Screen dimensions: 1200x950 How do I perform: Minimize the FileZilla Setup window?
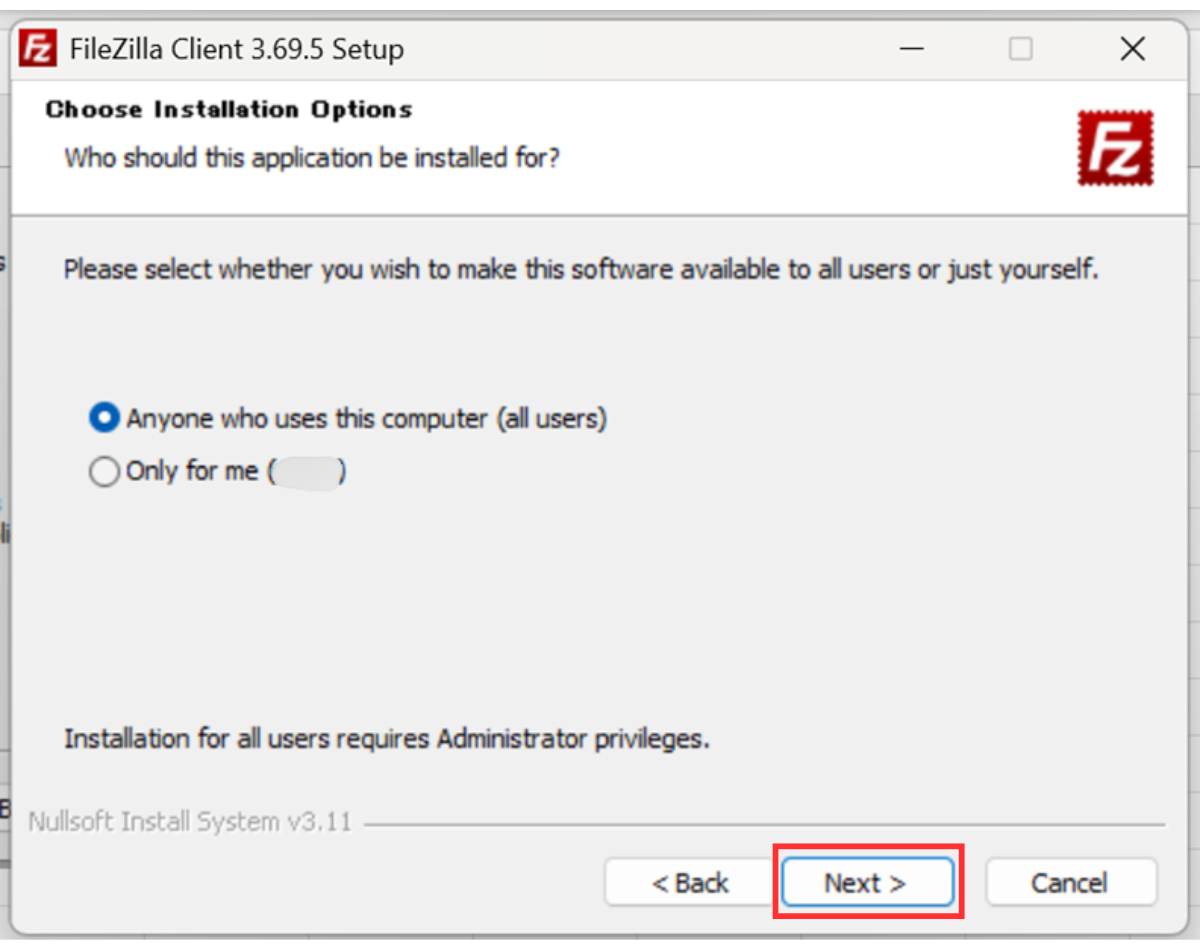[x=911, y=49]
